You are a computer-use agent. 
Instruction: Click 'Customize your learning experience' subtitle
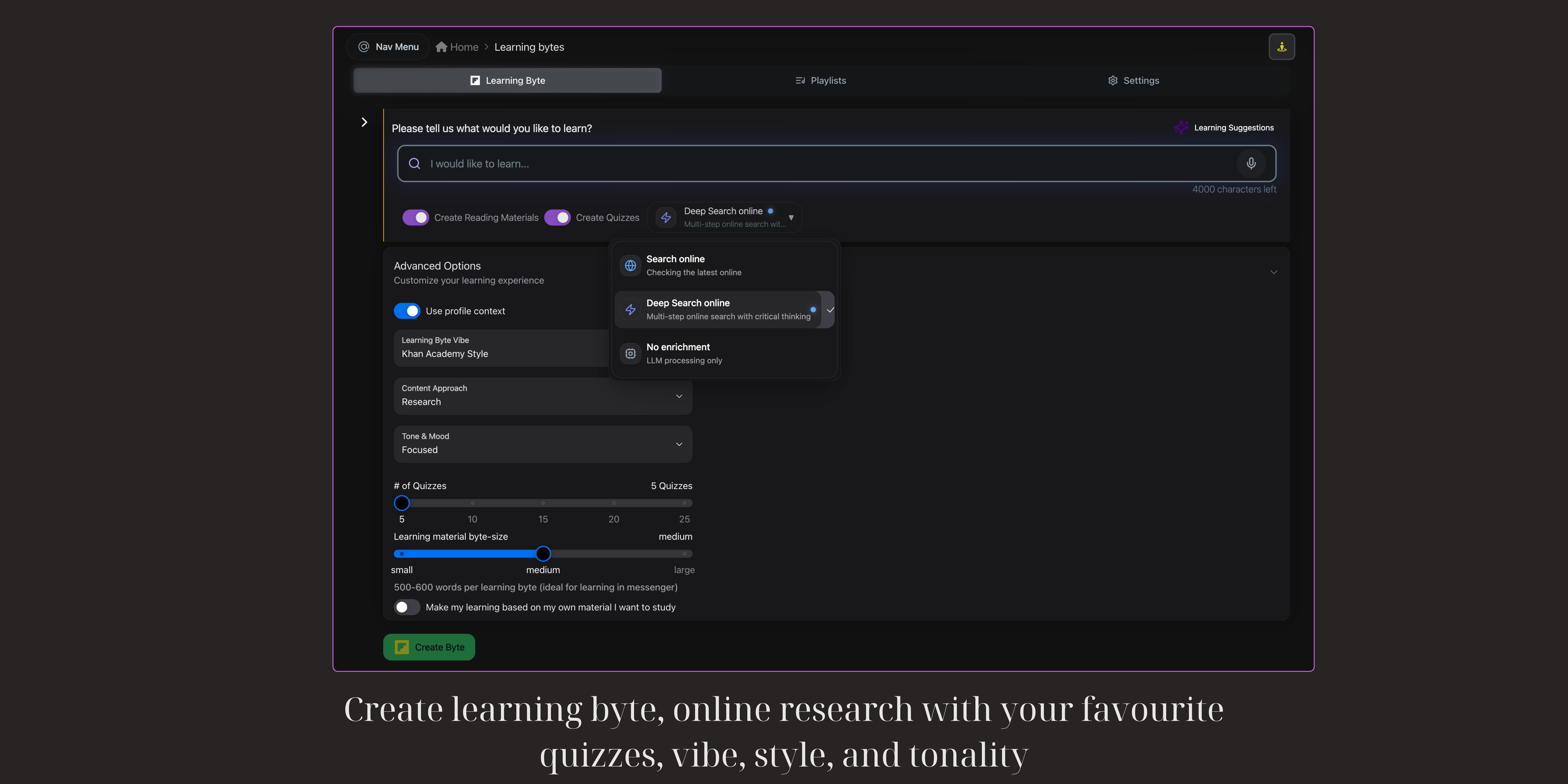(469, 281)
